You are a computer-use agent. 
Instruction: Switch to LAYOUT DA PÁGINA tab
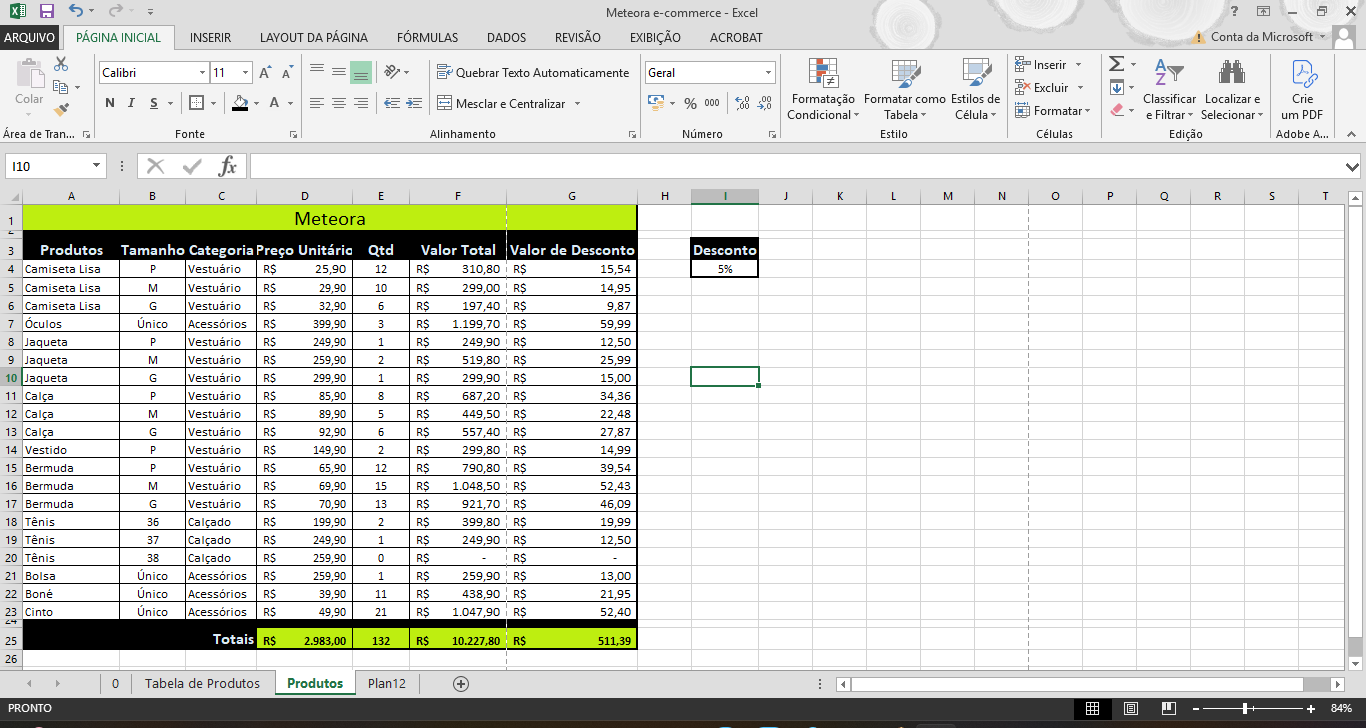314,38
